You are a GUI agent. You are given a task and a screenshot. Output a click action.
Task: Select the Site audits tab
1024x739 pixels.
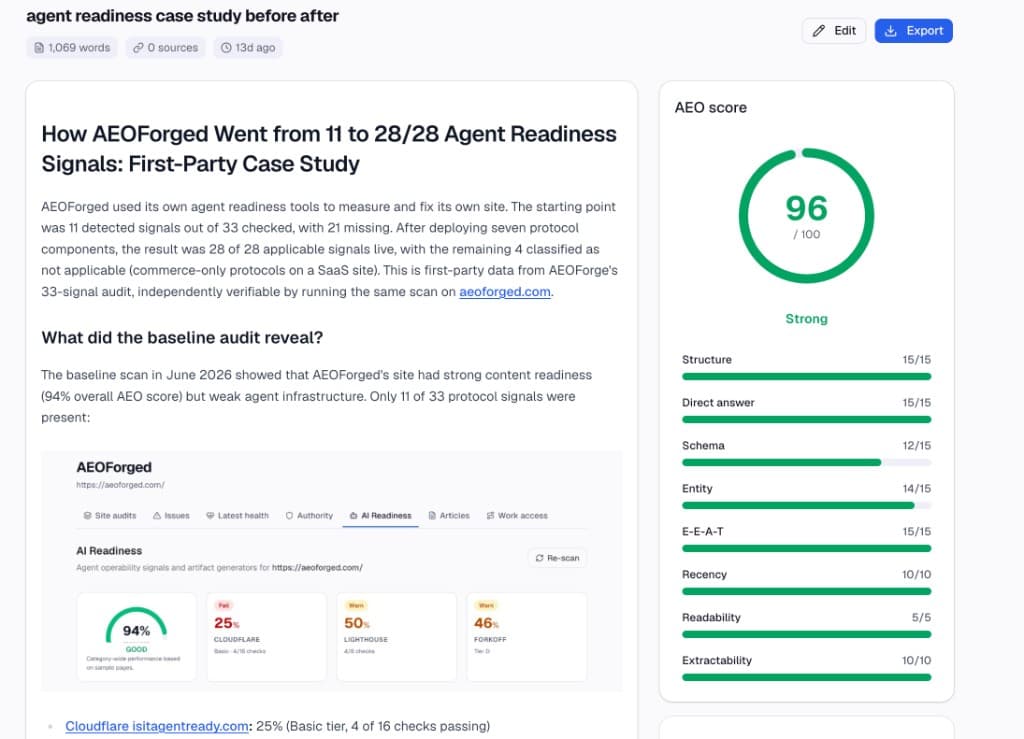click(110, 516)
